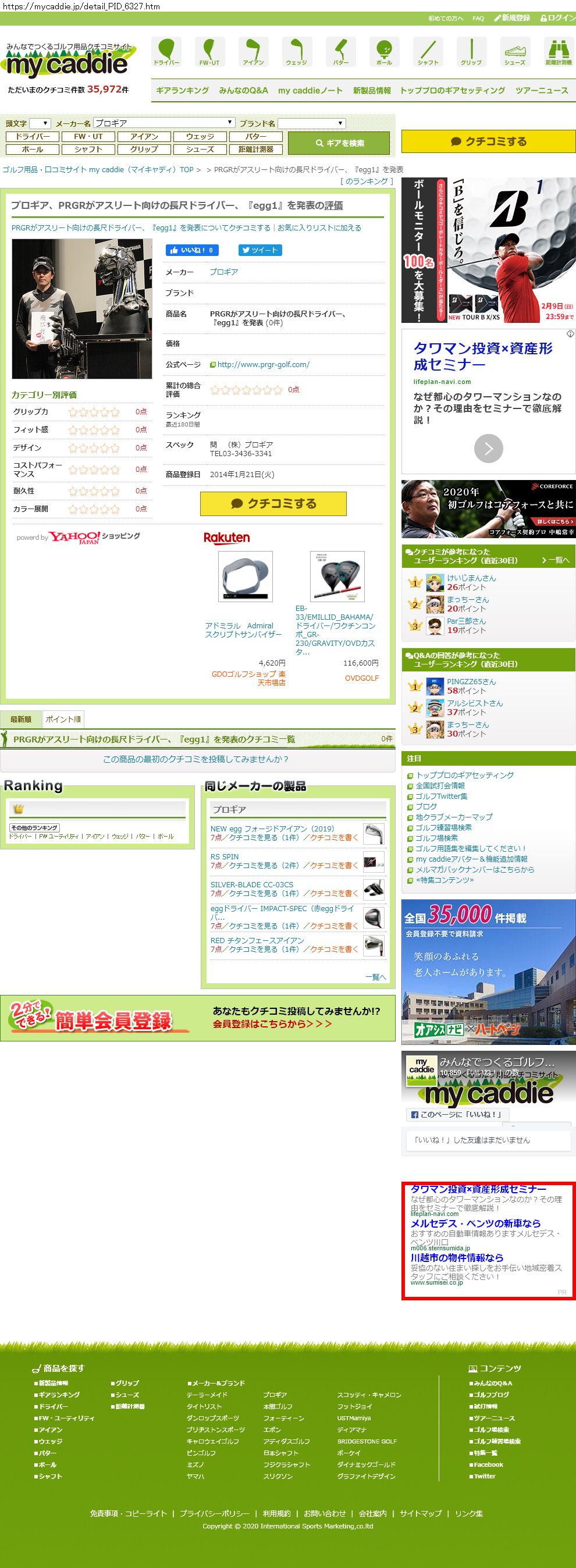Open the ドライバー category icon

166,51
